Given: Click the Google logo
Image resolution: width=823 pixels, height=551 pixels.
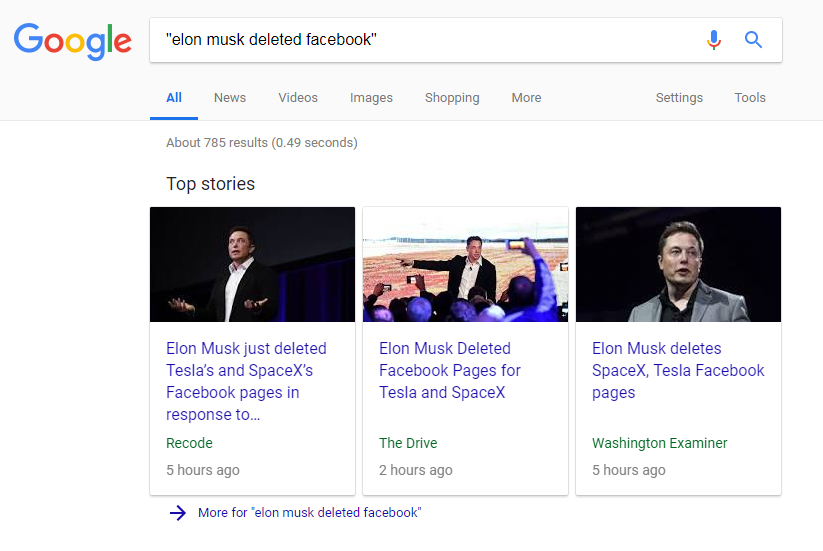Looking at the screenshot, I should pos(72,41).
